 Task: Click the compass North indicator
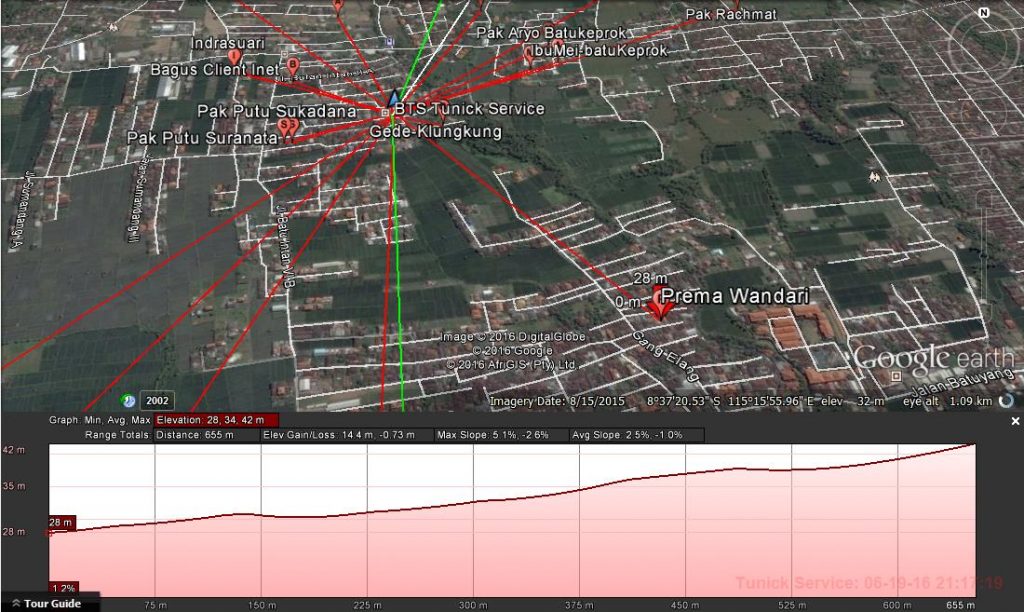984,12
